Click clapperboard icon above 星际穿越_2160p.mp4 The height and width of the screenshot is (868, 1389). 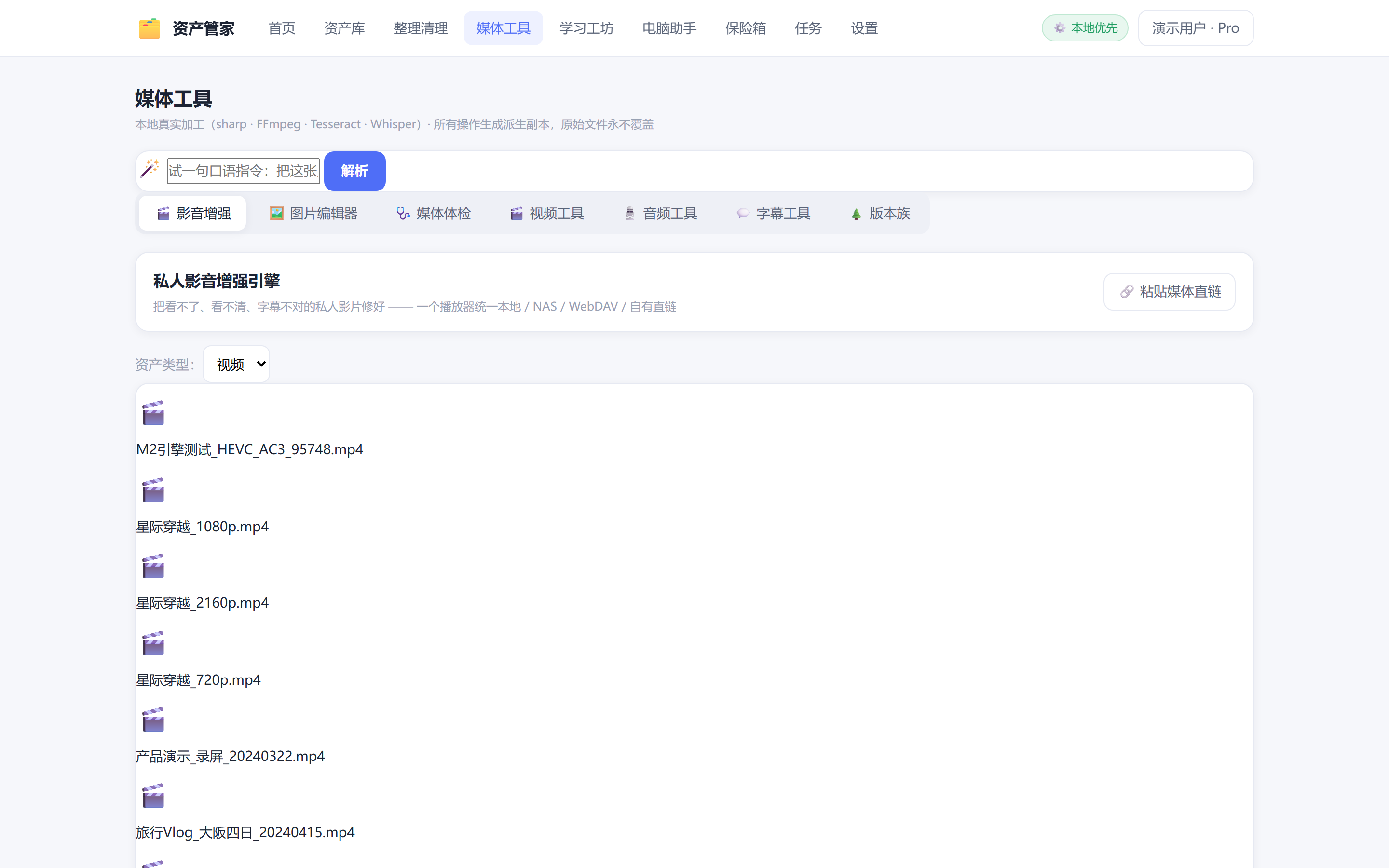pos(153,566)
